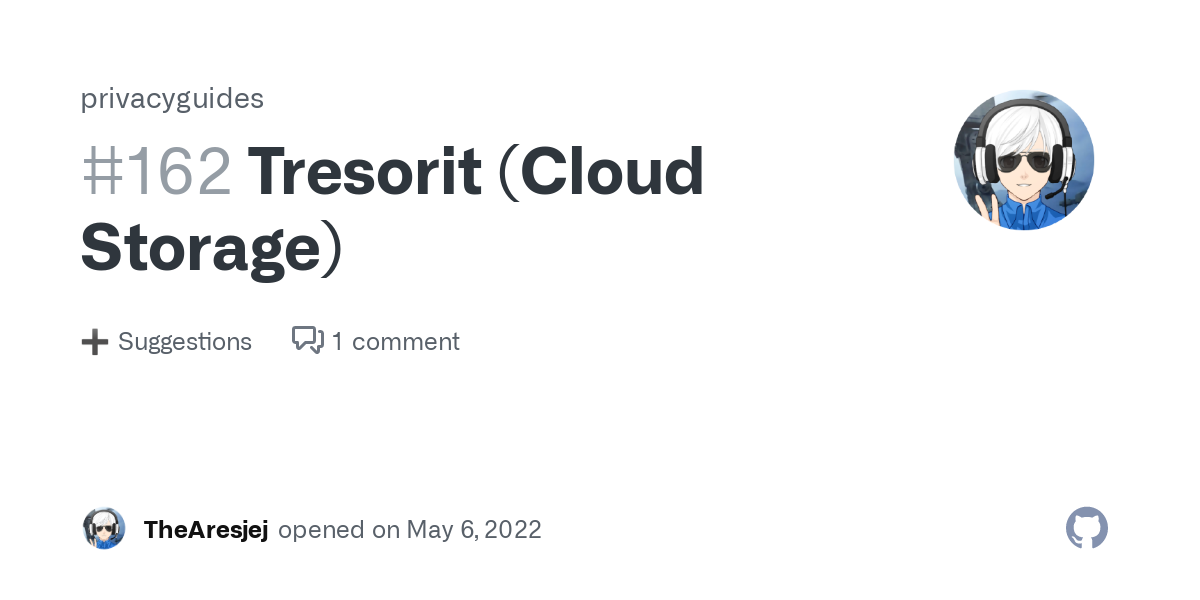View the 1 comment link

pyautogui.click(x=376, y=341)
